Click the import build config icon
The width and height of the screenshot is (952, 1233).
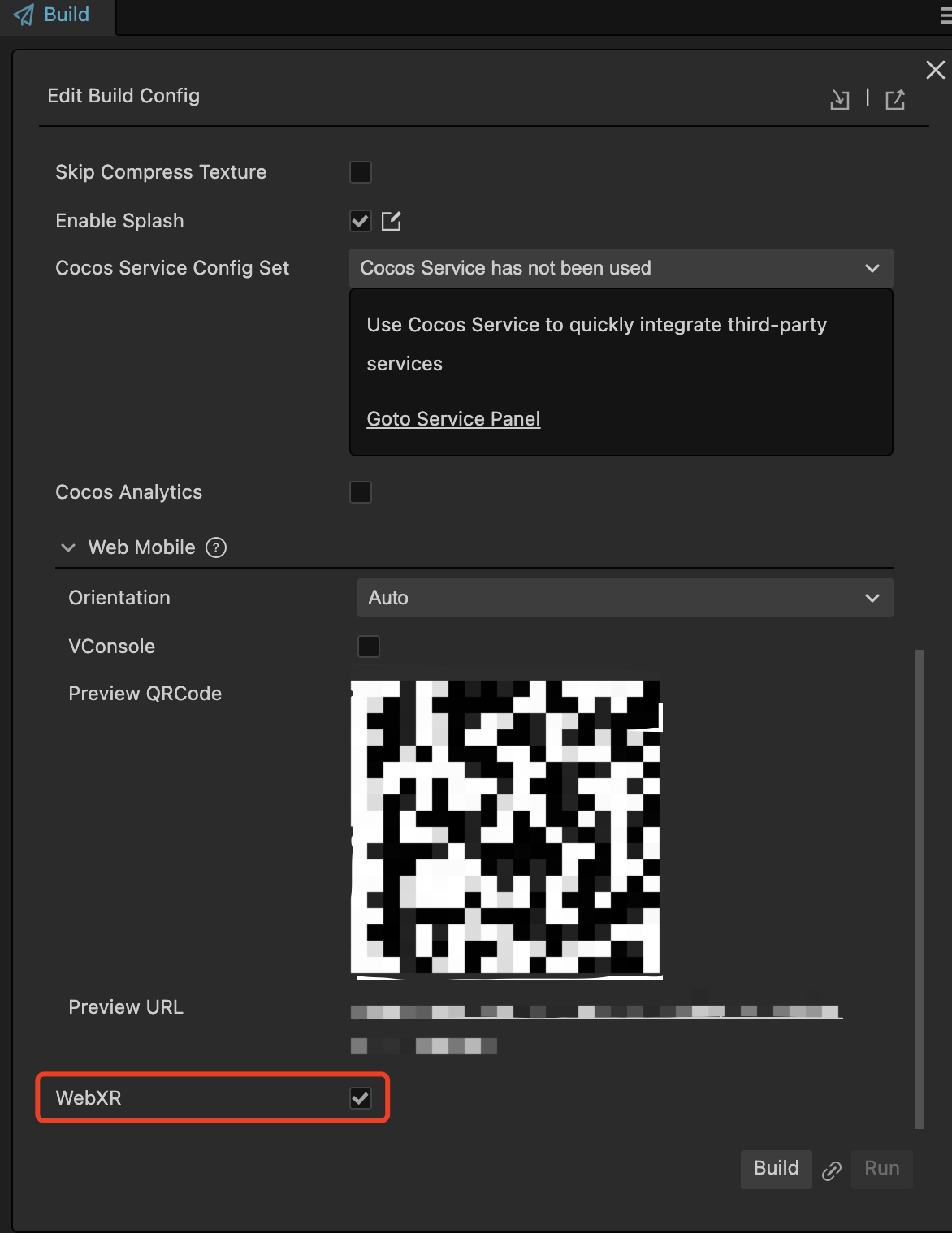point(840,99)
